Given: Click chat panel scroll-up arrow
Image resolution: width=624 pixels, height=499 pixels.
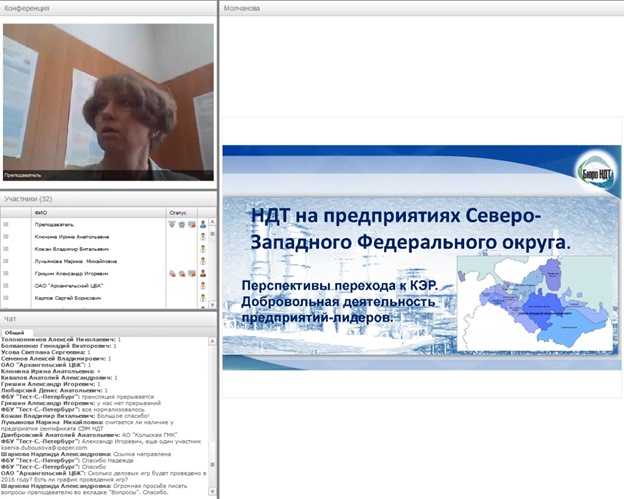Looking at the screenshot, I should coord(213,341).
